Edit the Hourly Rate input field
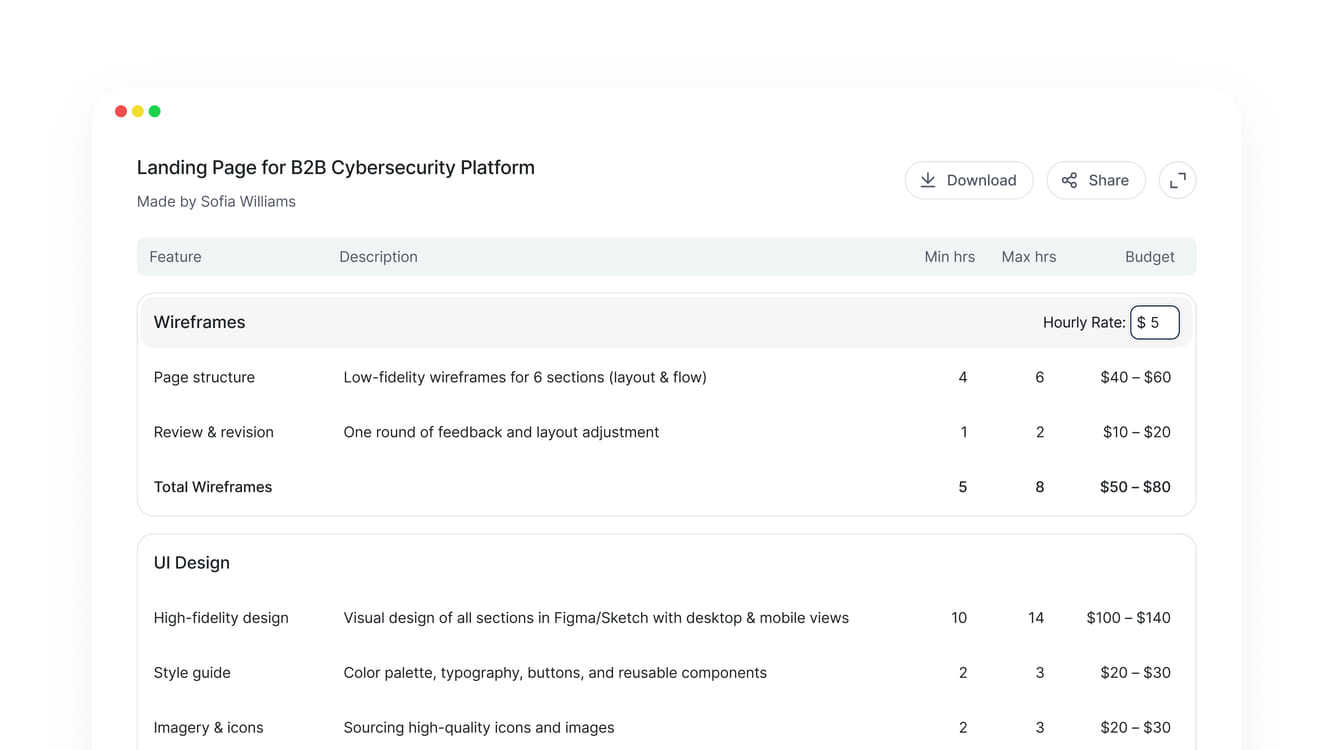Screen dimensions: 1333x750 1155,322
